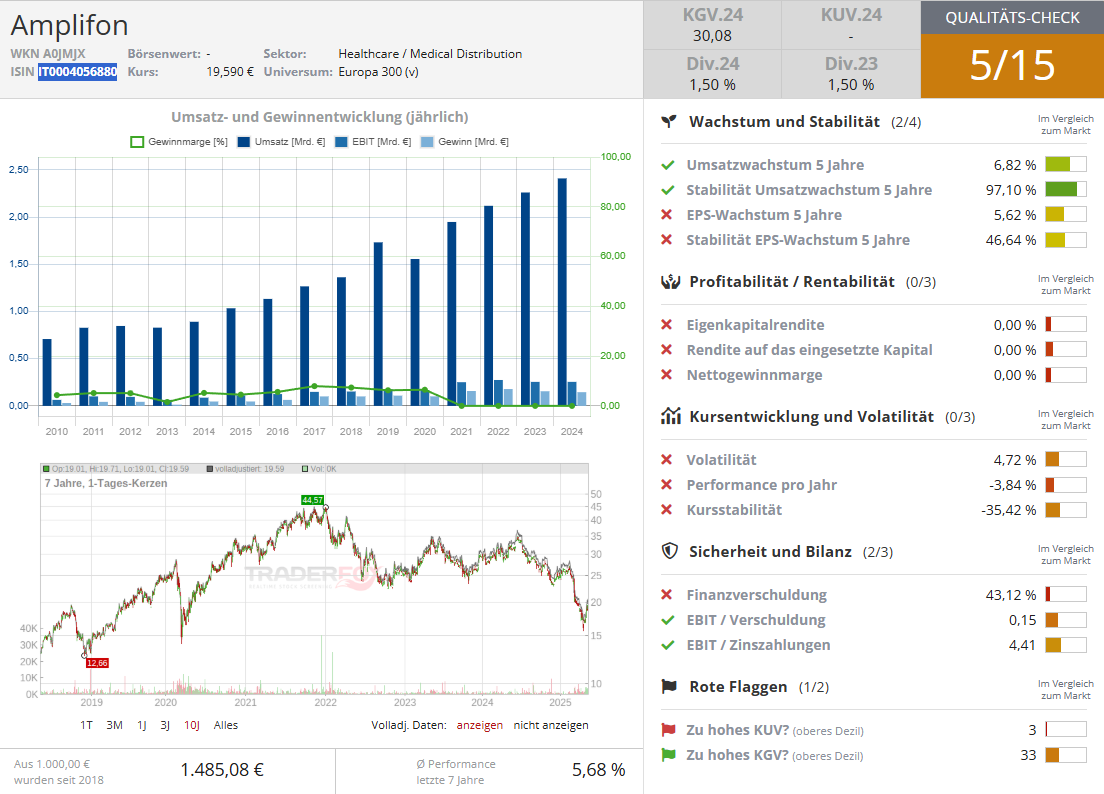Show the full history with Alles
The image size is (1104, 794).
pyautogui.click(x=225, y=725)
